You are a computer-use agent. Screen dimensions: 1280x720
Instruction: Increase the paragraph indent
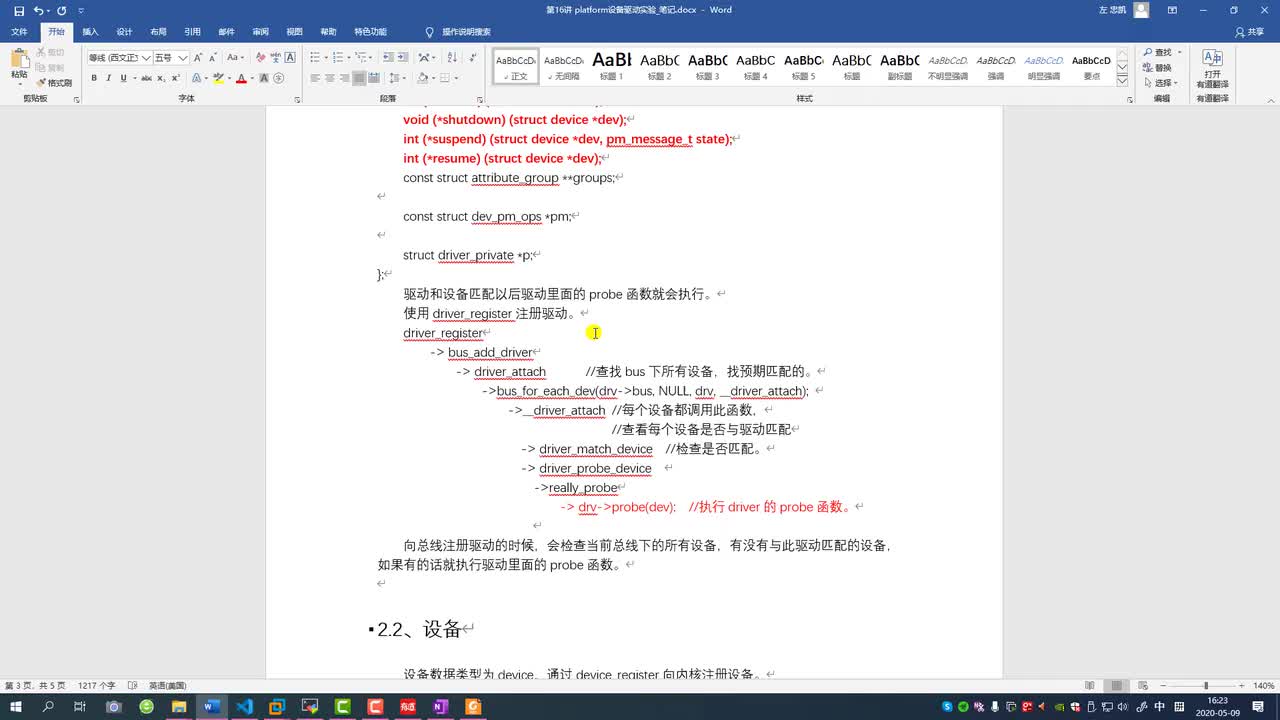(x=403, y=58)
